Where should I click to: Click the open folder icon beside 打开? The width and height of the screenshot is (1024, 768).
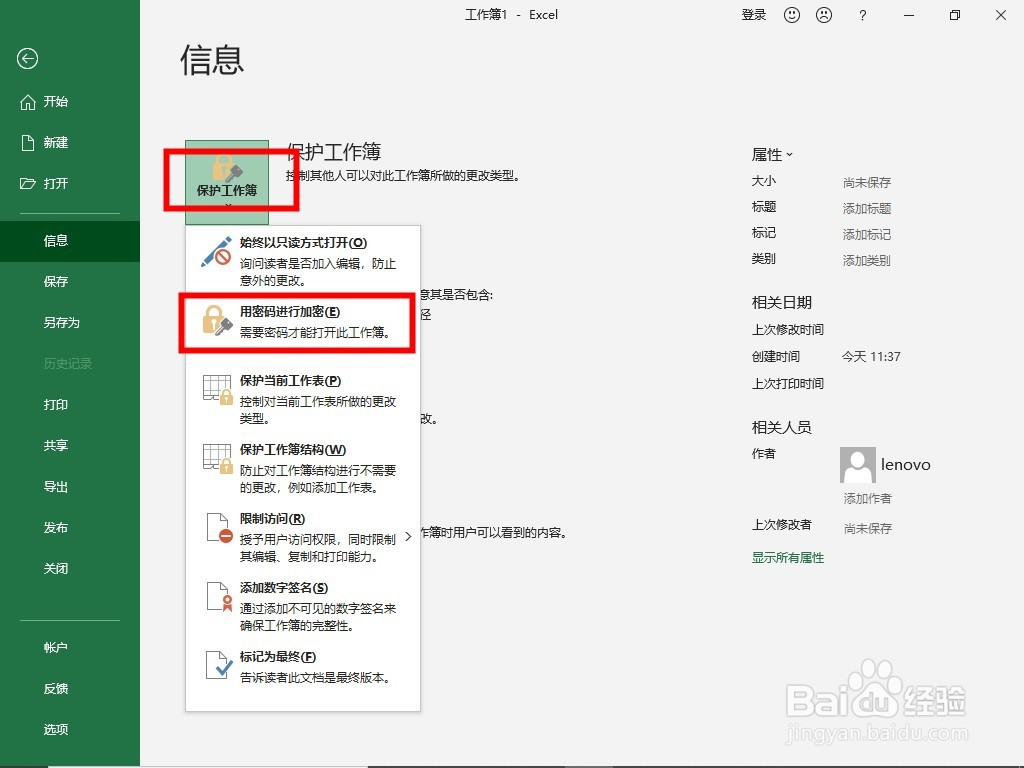coord(27,184)
